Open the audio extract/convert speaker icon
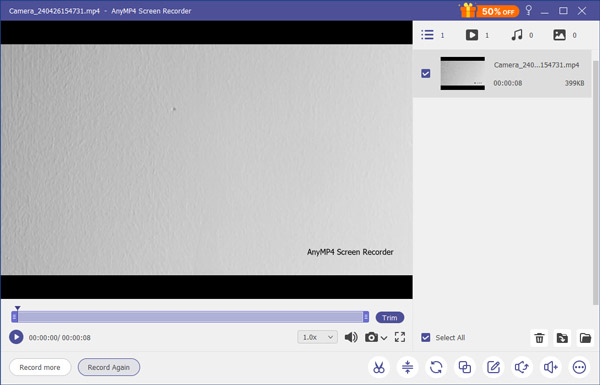 pyautogui.click(x=522, y=367)
